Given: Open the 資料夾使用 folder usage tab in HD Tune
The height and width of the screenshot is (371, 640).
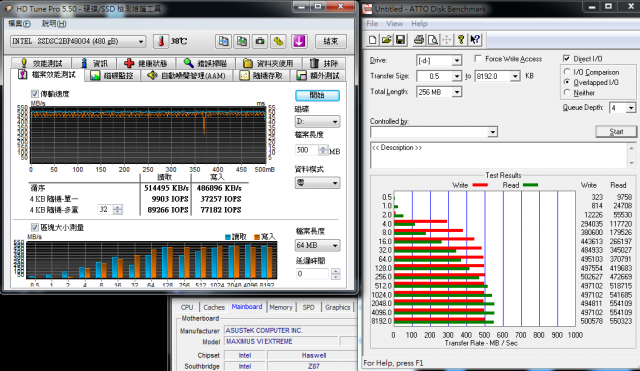Looking at the screenshot, I should click(x=269, y=63).
